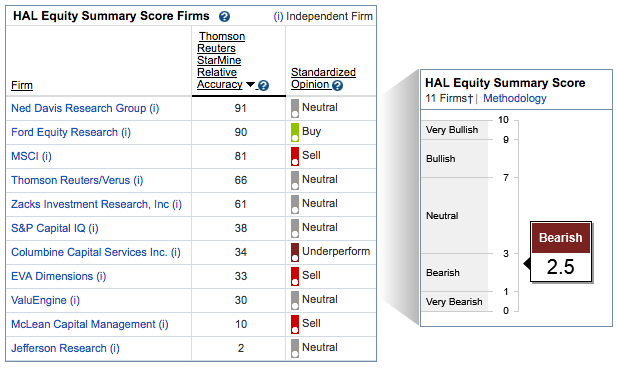This screenshot has width=617, height=369.
Task: Open Columbine Capital Services Inc. link
Action: tap(96, 252)
